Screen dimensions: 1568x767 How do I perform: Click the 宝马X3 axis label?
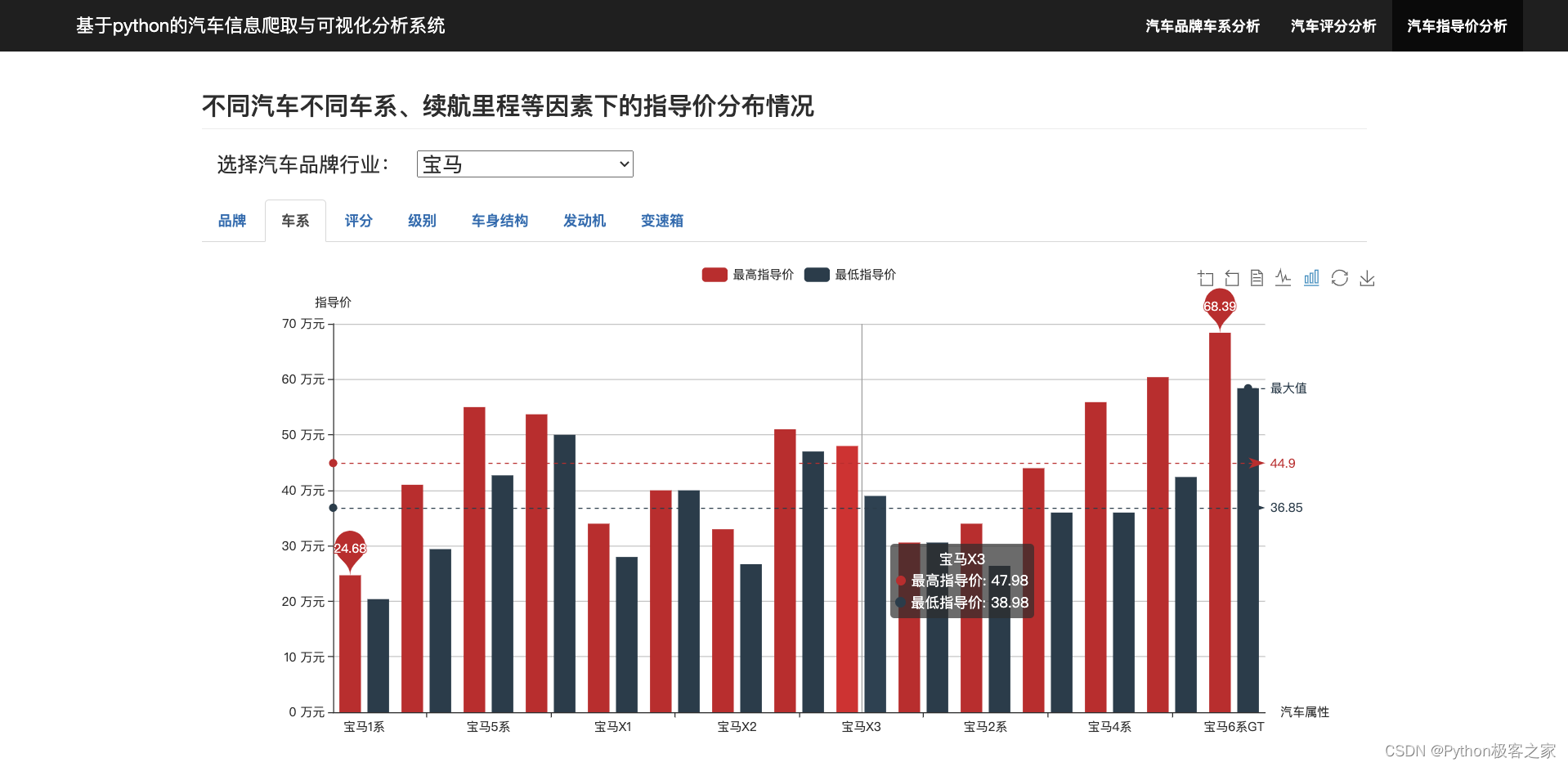coord(861,727)
